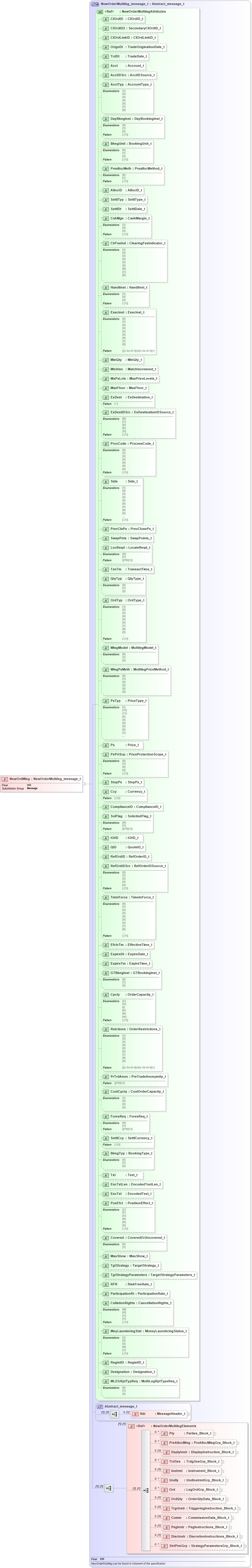Click the attribute icon beside ClOrdID2

[x=106, y=29]
